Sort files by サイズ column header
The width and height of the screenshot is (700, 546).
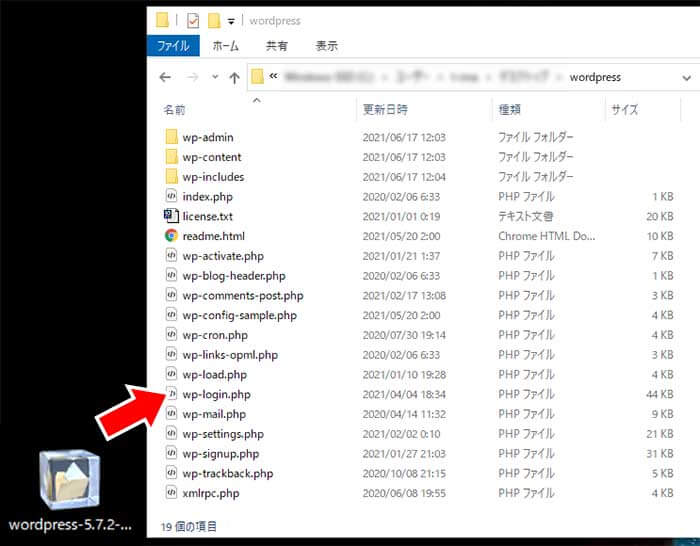pyautogui.click(x=624, y=110)
